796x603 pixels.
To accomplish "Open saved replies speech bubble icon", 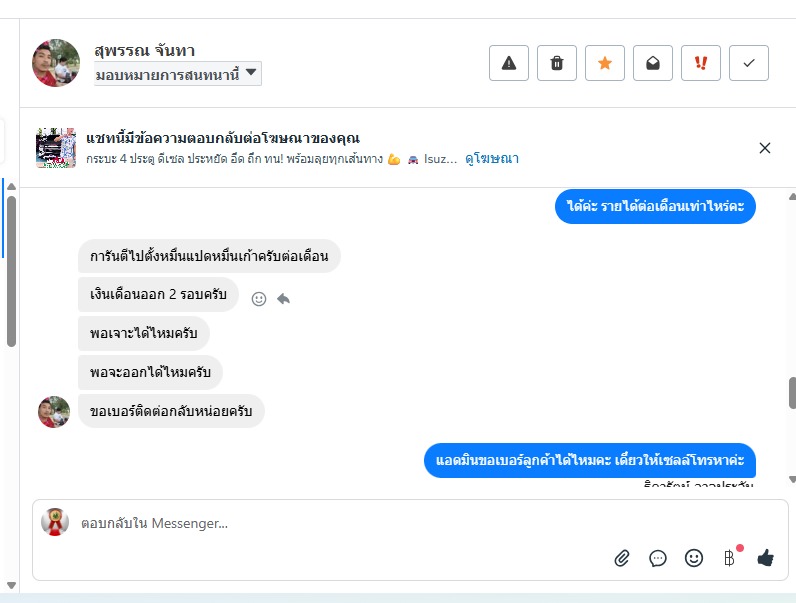I will click(x=658, y=558).
